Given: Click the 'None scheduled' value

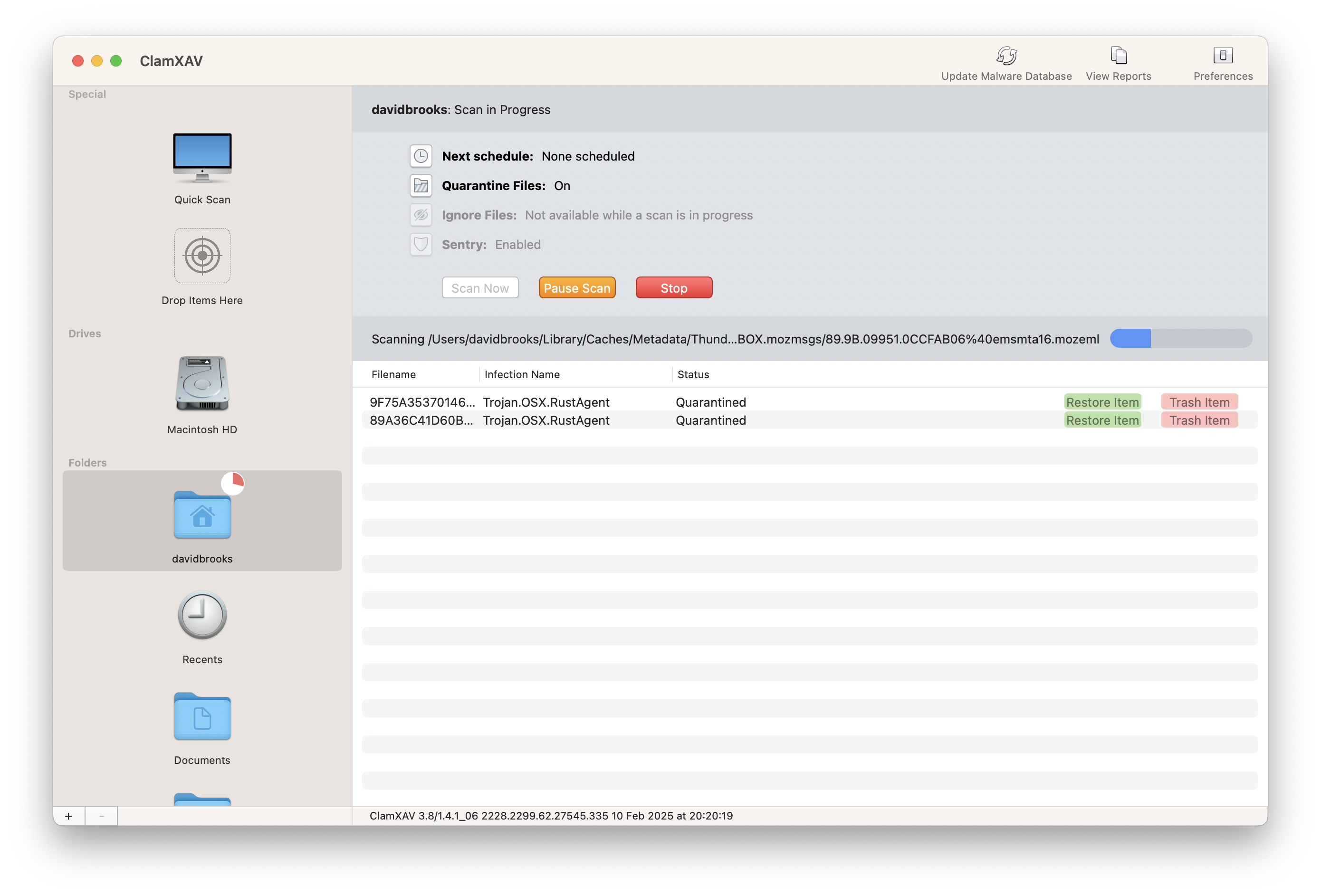Looking at the screenshot, I should (588, 156).
